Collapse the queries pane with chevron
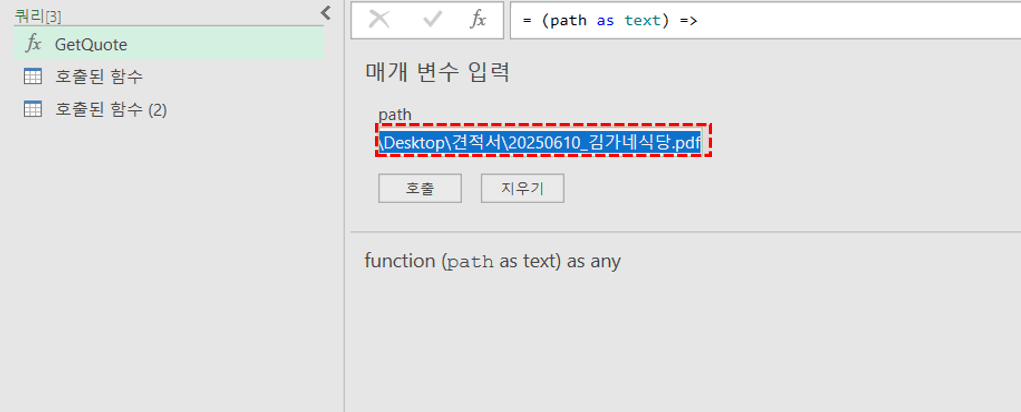The height and width of the screenshot is (412, 1021). tap(326, 12)
